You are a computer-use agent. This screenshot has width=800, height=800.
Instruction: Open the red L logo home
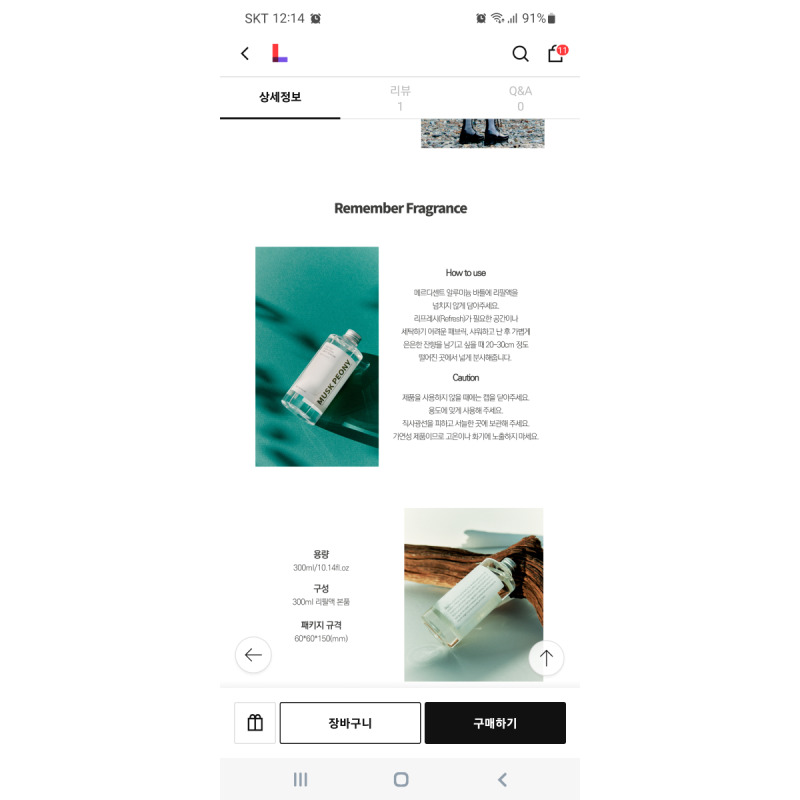(x=280, y=53)
